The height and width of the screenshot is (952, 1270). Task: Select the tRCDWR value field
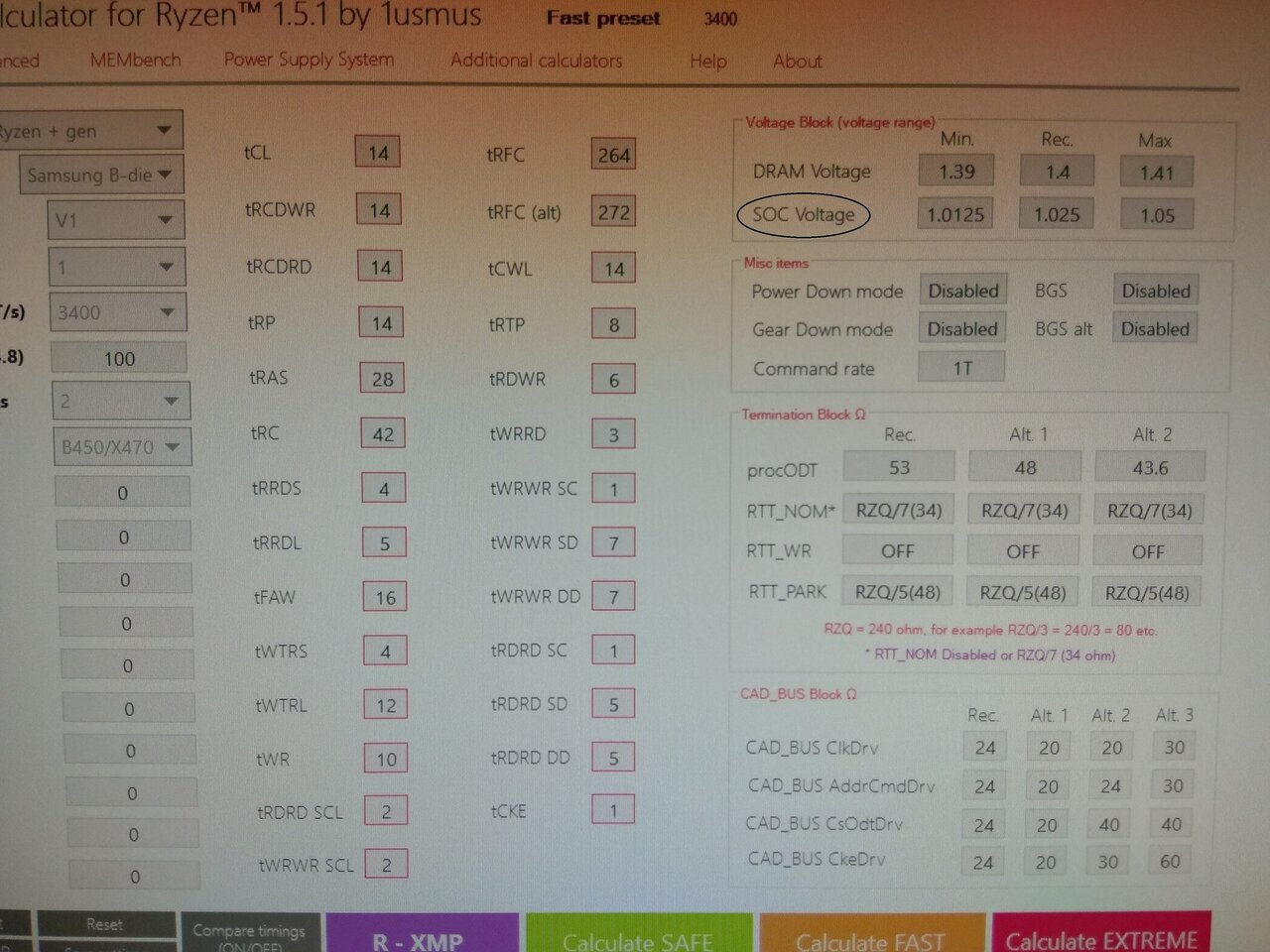pyautogui.click(x=379, y=210)
